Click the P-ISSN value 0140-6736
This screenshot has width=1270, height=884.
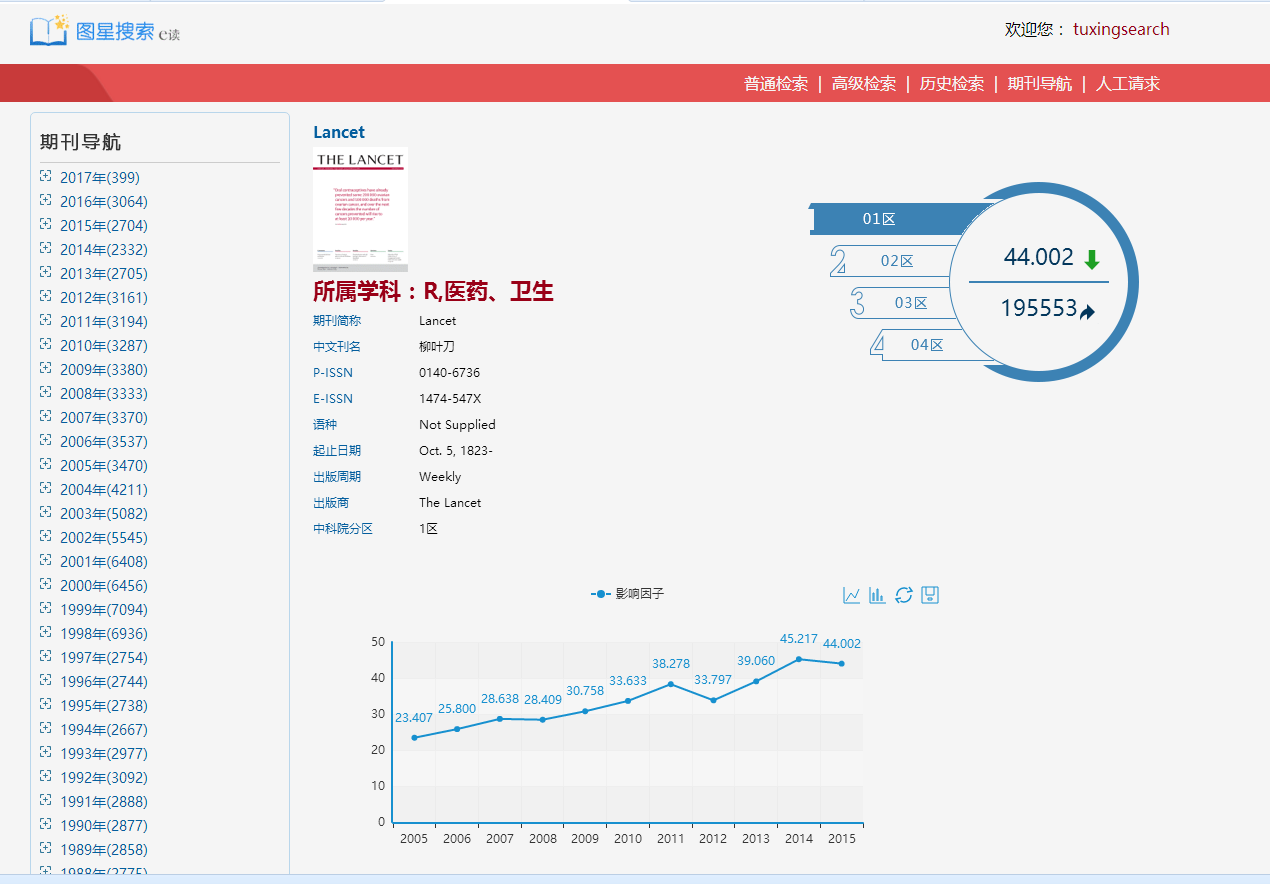click(450, 373)
